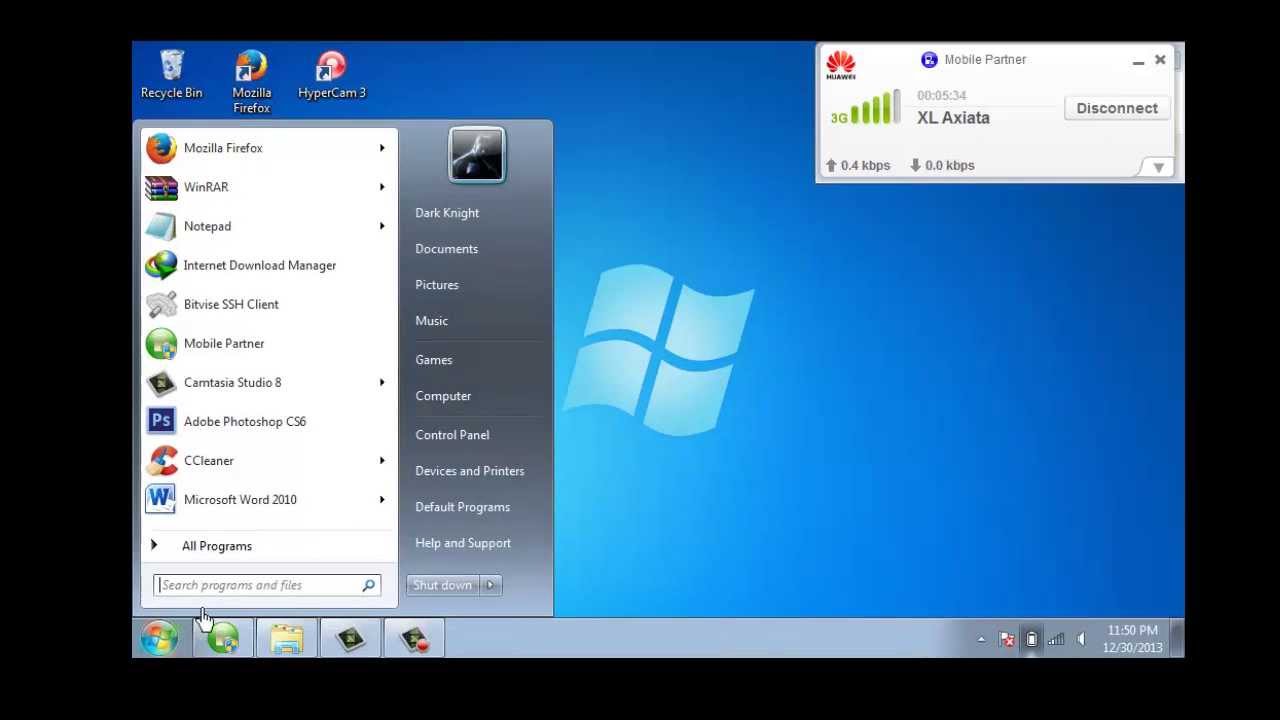Open Dark Knight user folder
The width and height of the screenshot is (1280, 720).
pyautogui.click(x=447, y=213)
